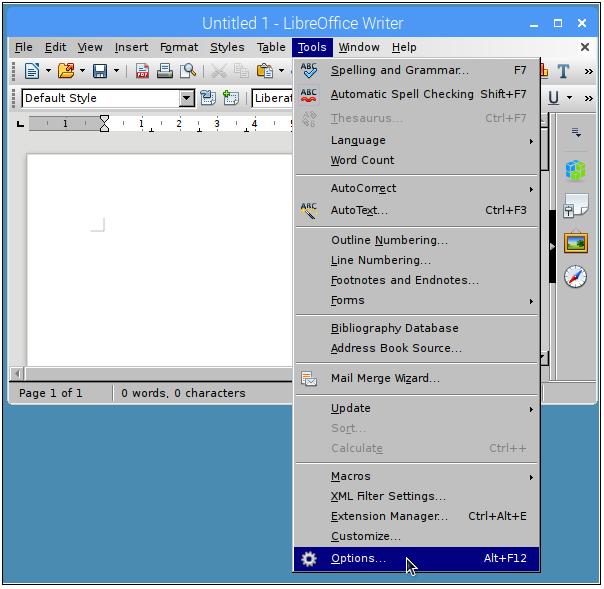604x589 pixels.
Task: Click the Export as PDF icon
Action: click(x=142, y=71)
